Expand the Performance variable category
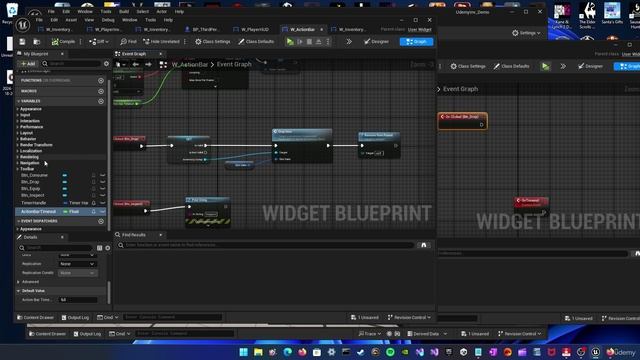This screenshot has height=360, width=640. 18,127
